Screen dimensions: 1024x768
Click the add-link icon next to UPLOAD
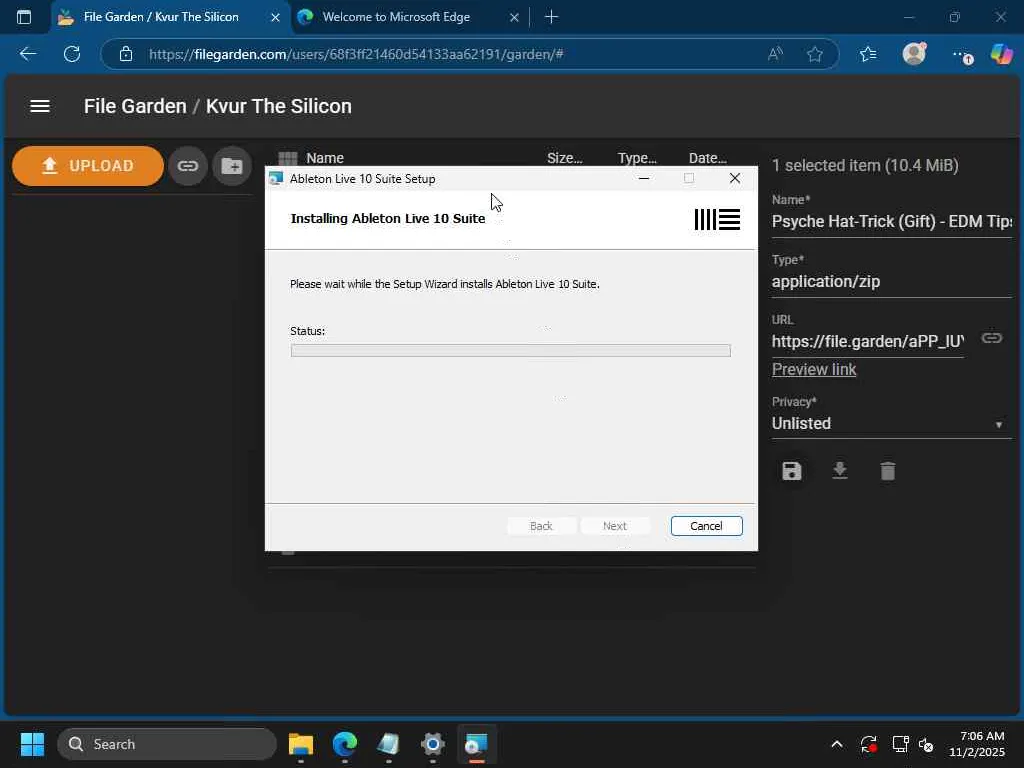pos(187,166)
